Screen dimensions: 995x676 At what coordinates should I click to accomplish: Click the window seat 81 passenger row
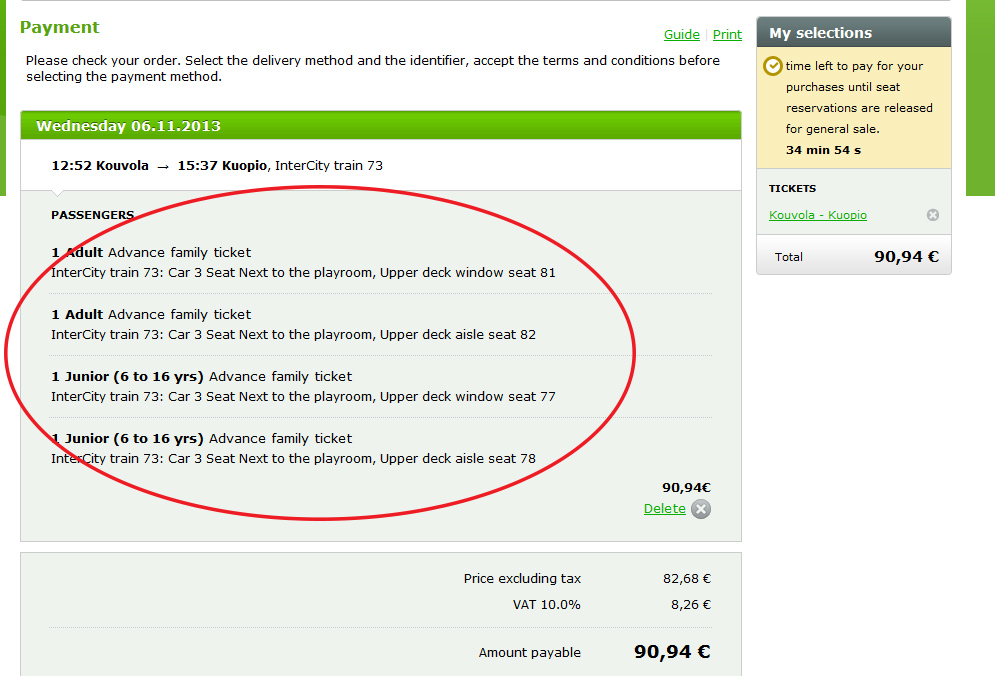coord(381,262)
